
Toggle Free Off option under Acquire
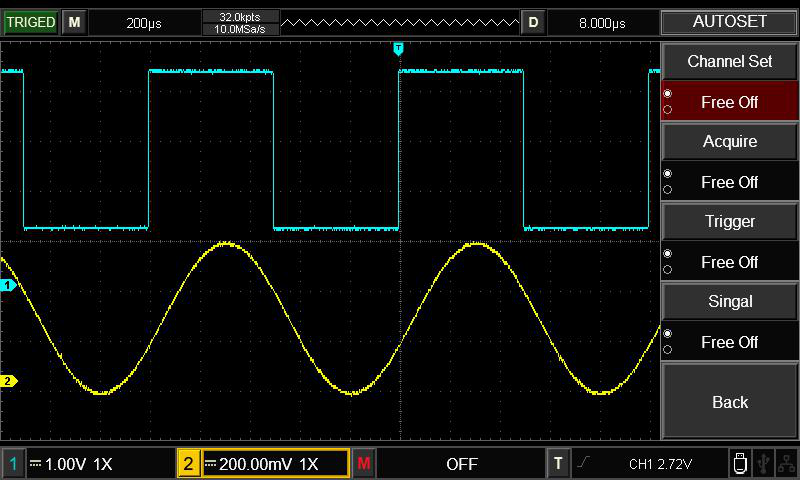click(x=730, y=182)
